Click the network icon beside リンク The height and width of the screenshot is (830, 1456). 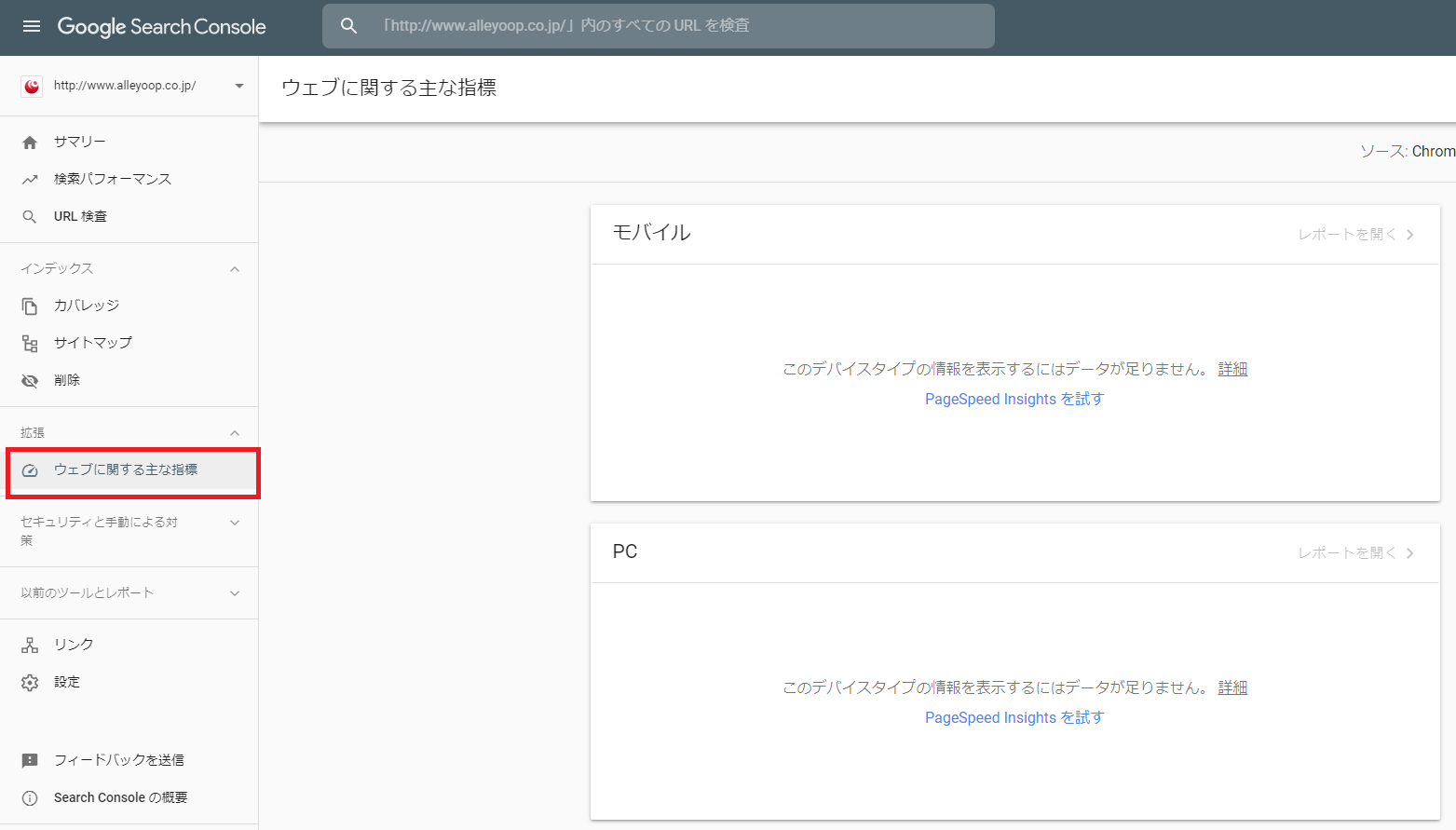tap(30, 645)
